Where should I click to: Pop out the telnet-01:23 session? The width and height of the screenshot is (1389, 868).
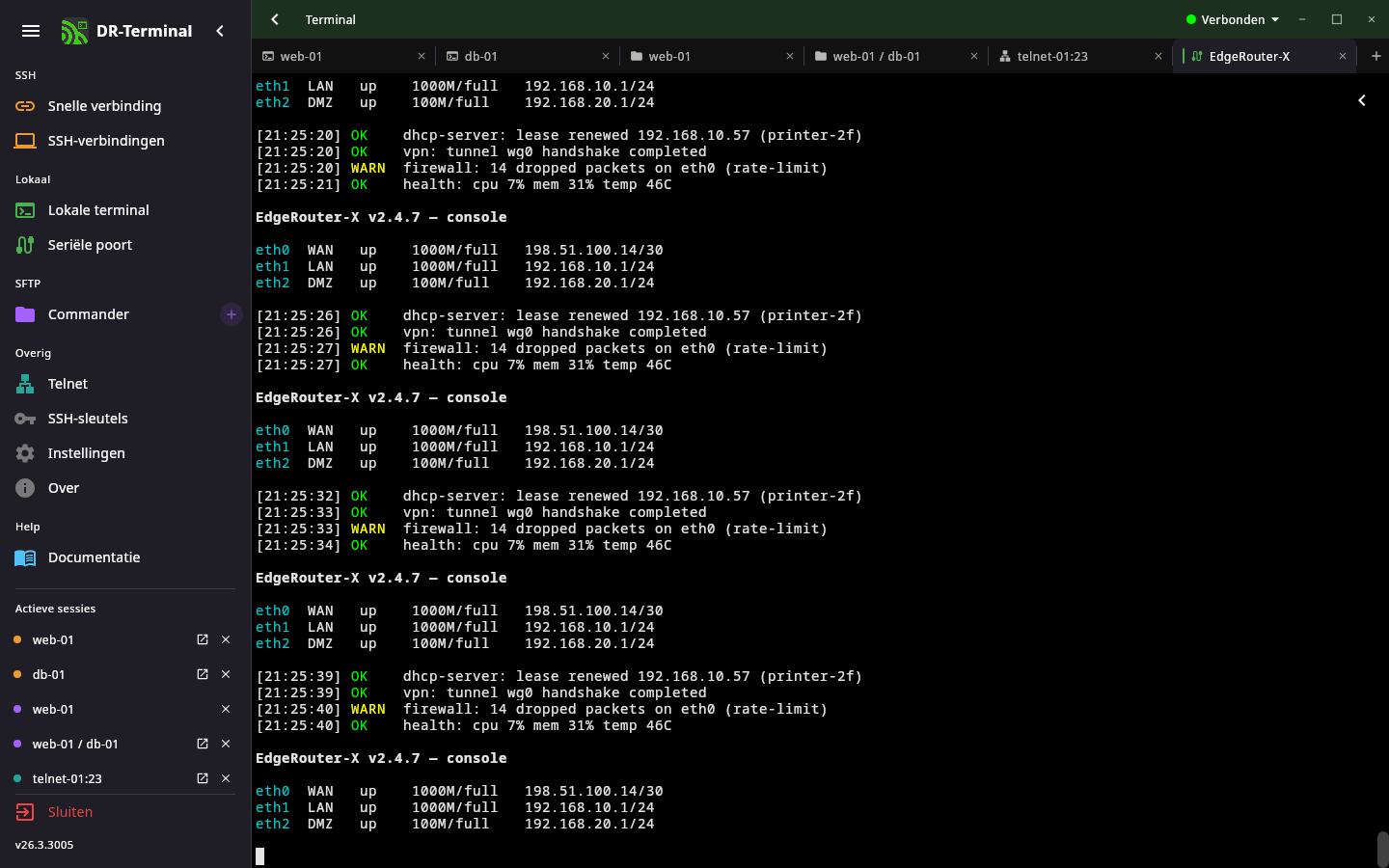click(x=203, y=778)
